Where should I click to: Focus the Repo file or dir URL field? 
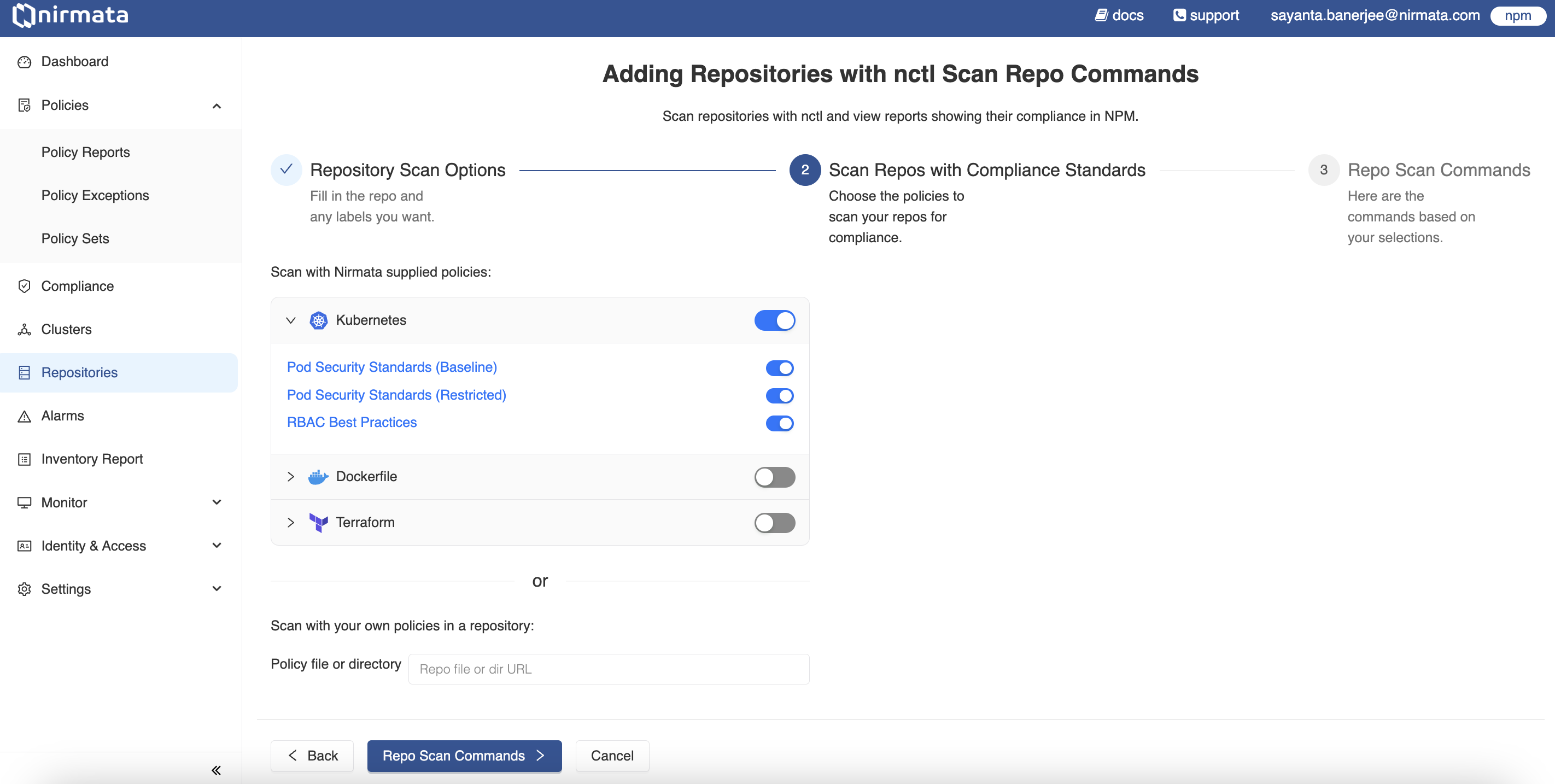point(609,669)
